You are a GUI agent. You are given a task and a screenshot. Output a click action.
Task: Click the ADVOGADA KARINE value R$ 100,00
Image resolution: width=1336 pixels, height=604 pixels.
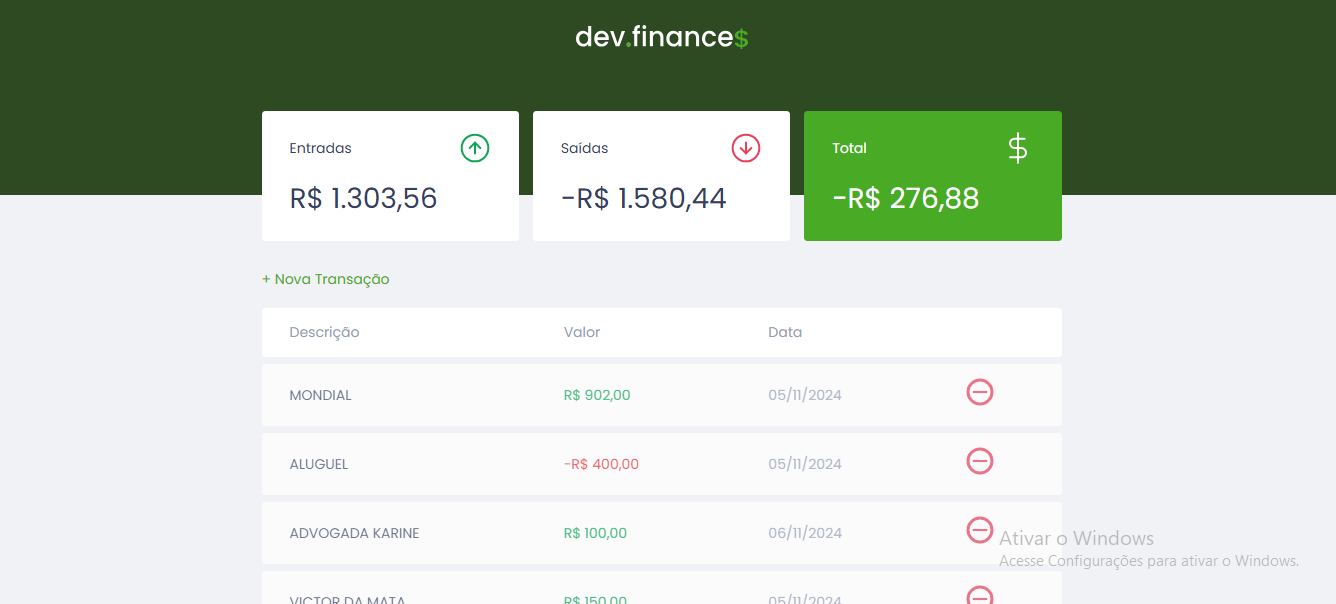click(x=595, y=533)
